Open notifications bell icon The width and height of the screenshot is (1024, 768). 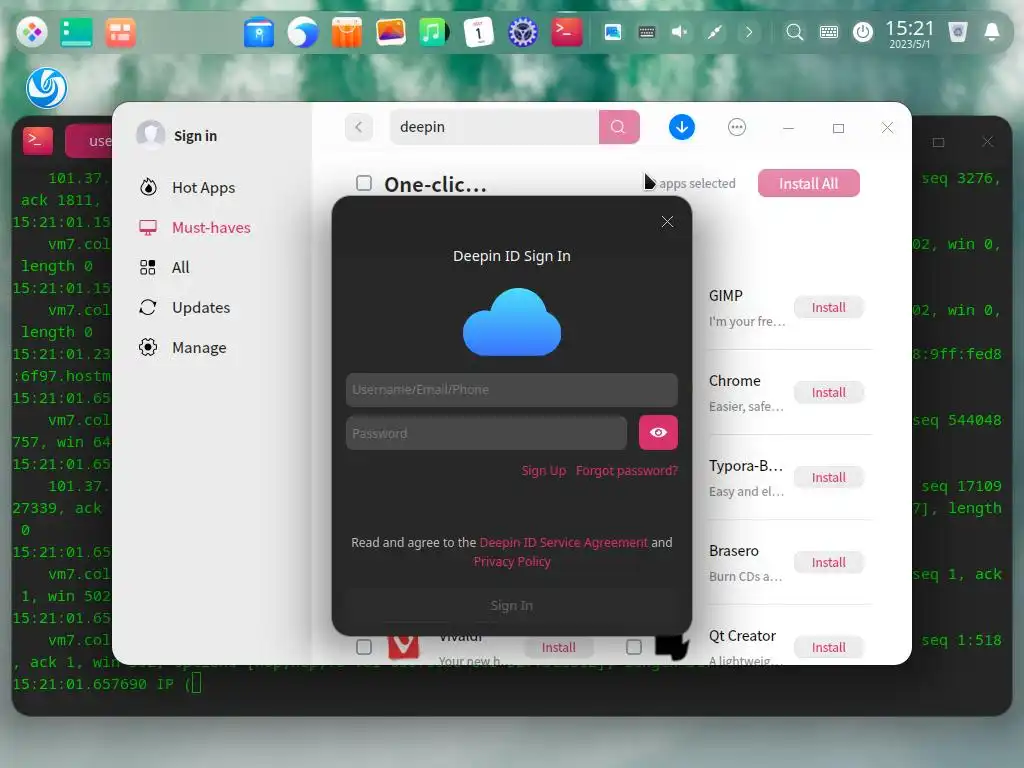click(991, 32)
